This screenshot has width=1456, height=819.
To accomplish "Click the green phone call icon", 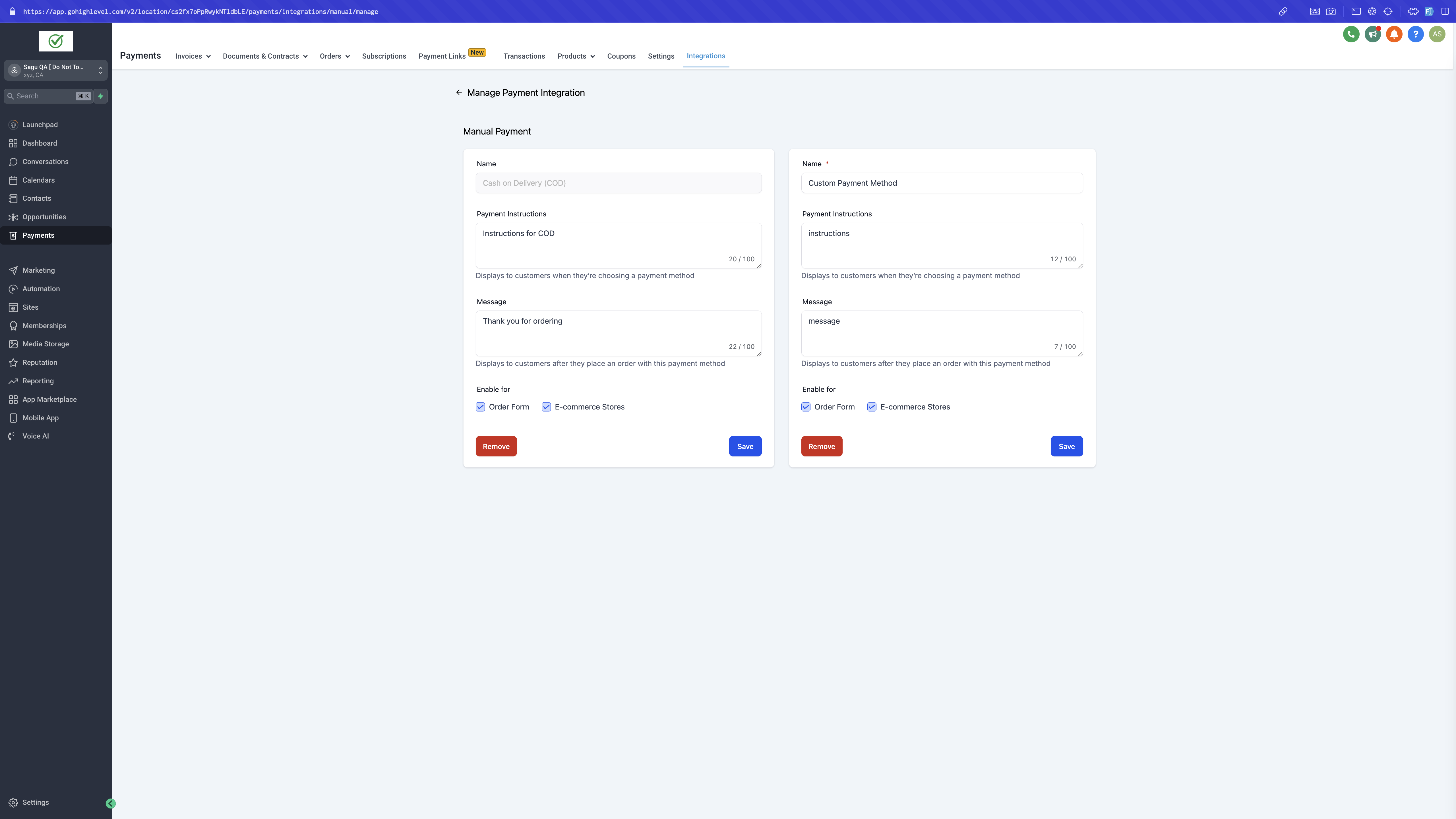I will click(x=1351, y=34).
